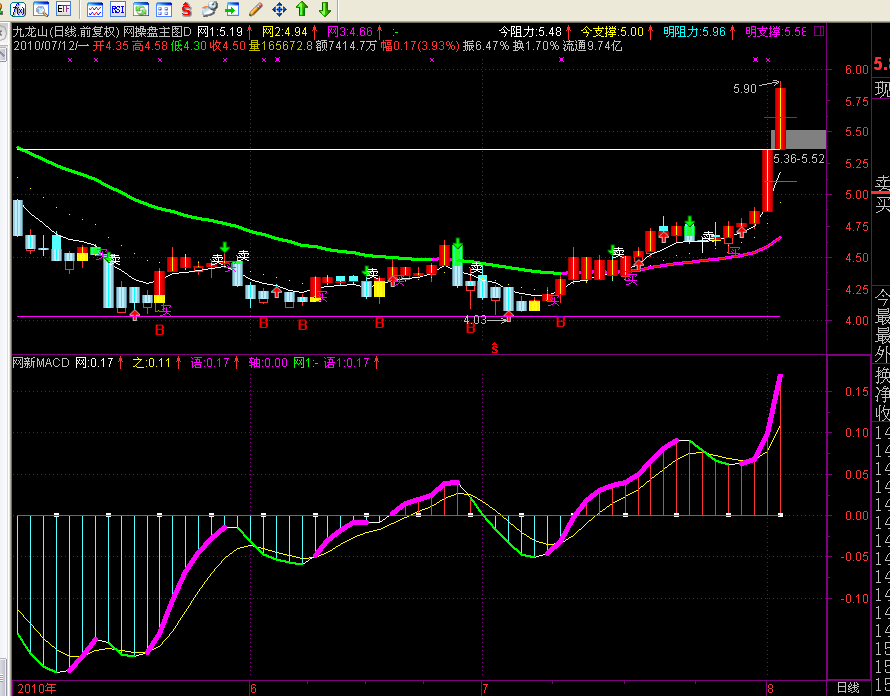Open the line chart view icon
The image size is (890, 696).
click(94, 9)
